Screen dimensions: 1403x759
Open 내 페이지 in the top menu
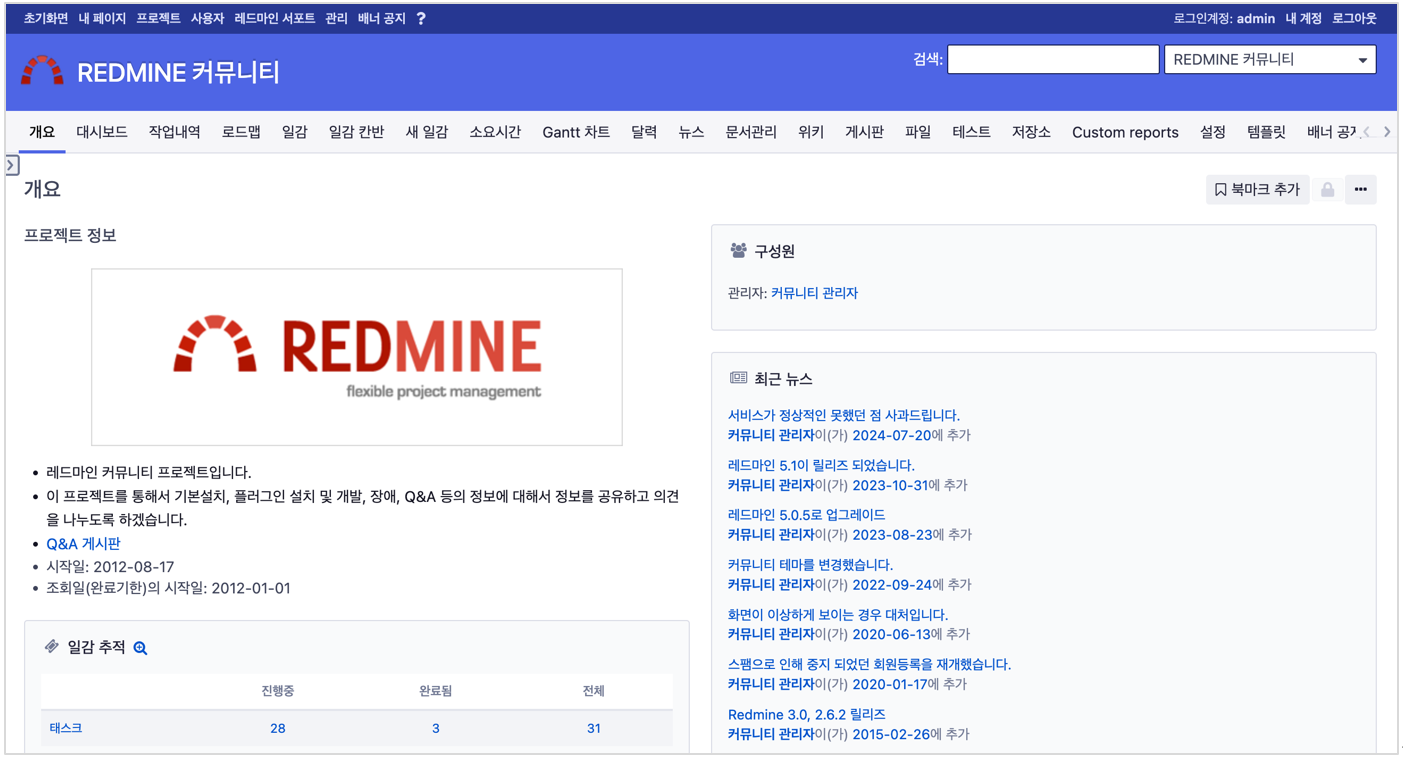tap(102, 18)
